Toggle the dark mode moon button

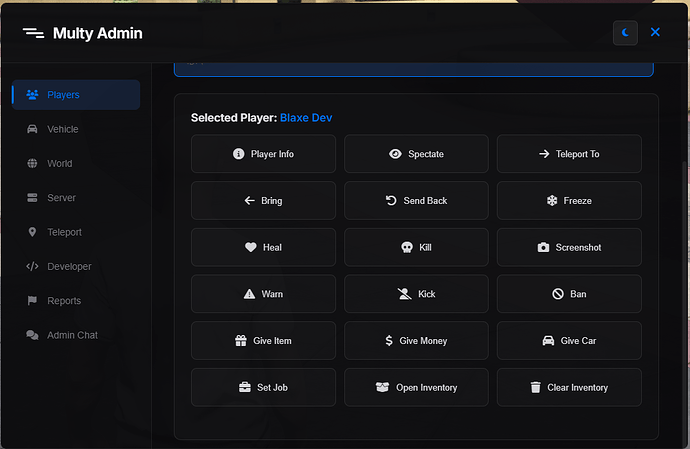[x=625, y=33]
